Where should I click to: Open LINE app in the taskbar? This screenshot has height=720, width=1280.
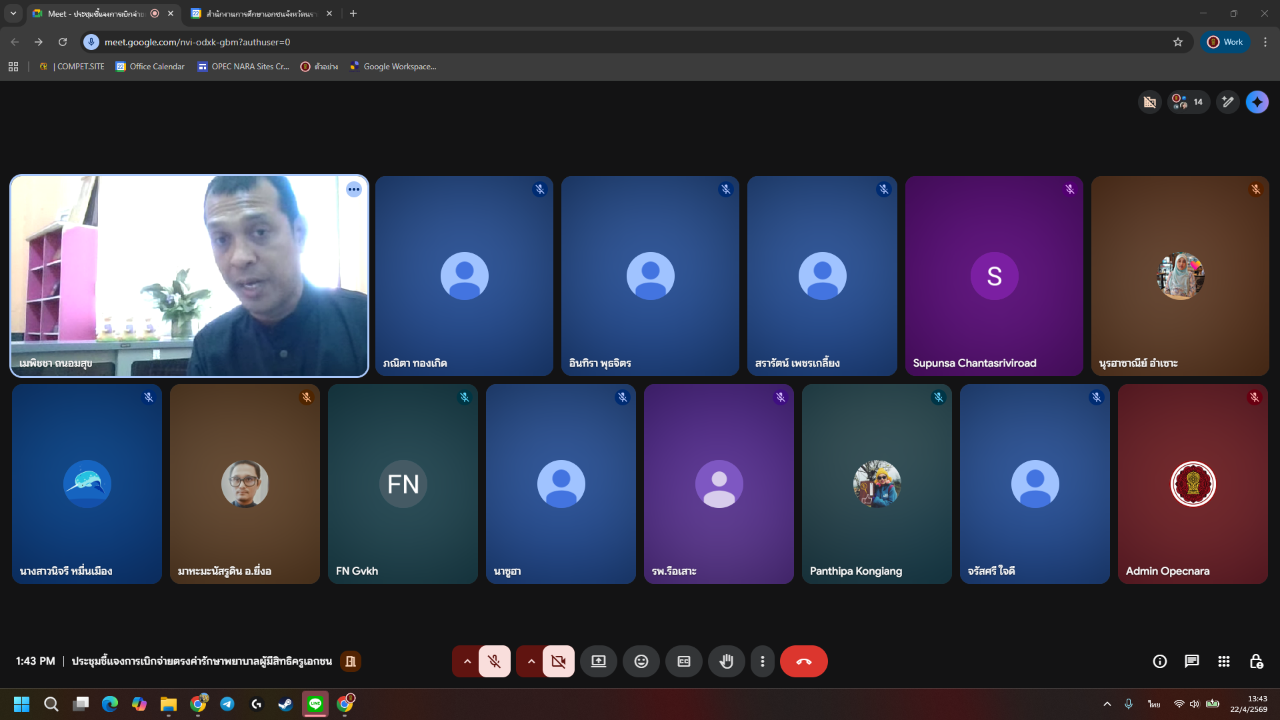[x=316, y=704]
